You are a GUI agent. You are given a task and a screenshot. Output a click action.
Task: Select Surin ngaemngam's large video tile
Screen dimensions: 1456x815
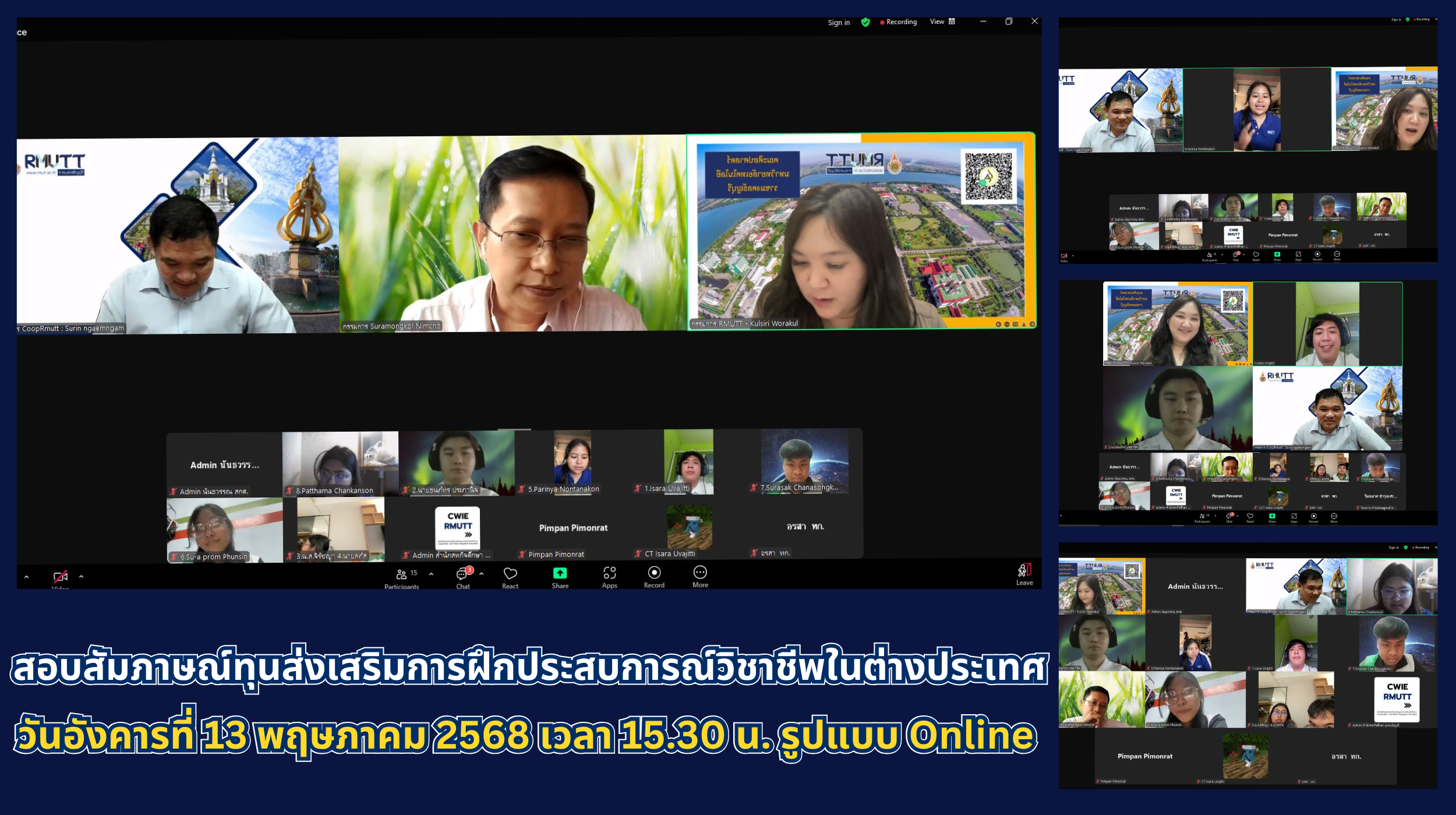coord(177,235)
